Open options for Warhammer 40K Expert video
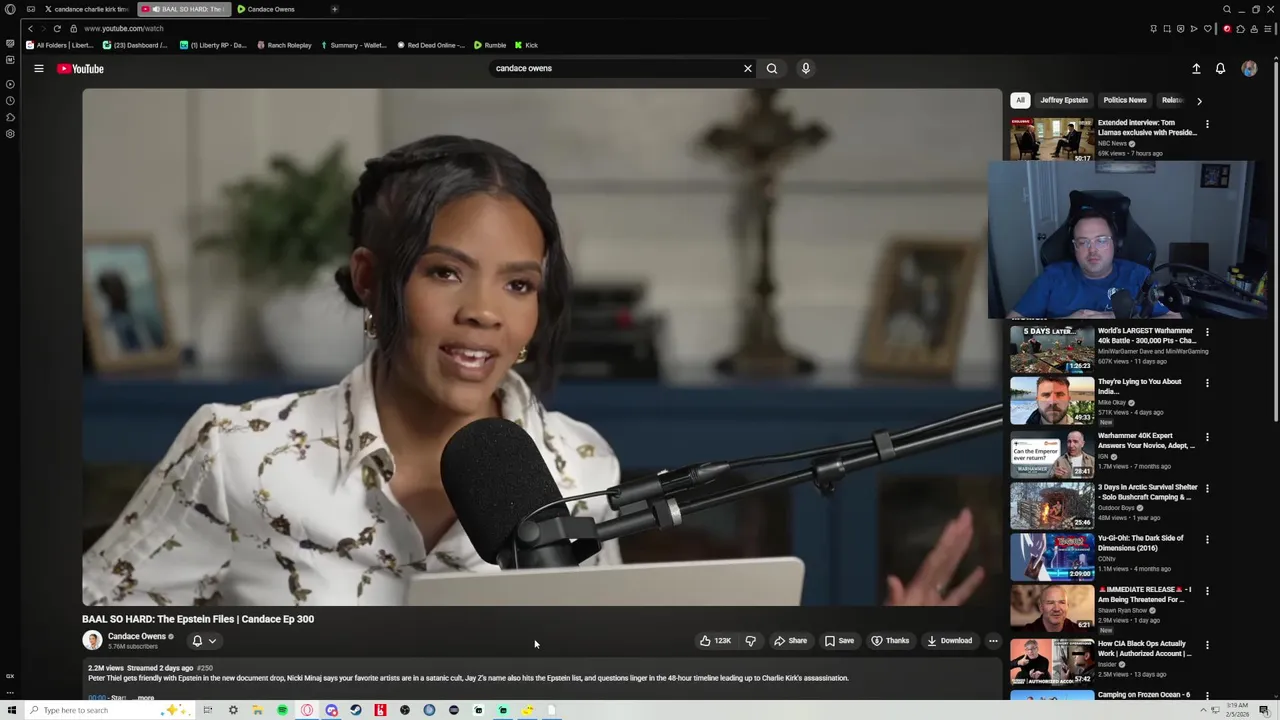Screen dimensions: 1280x720 (1207, 437)
